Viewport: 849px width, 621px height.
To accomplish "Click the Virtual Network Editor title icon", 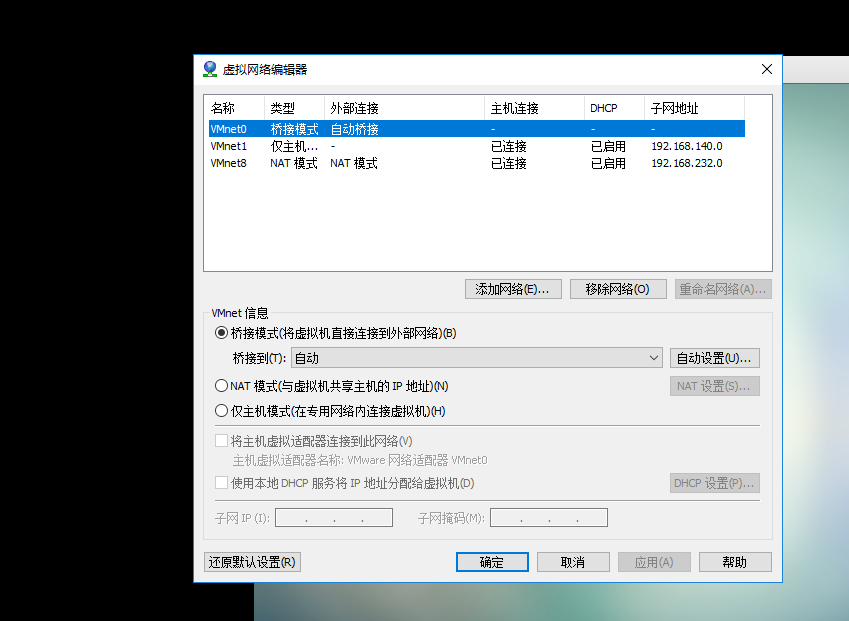I will tap(210, 69).
